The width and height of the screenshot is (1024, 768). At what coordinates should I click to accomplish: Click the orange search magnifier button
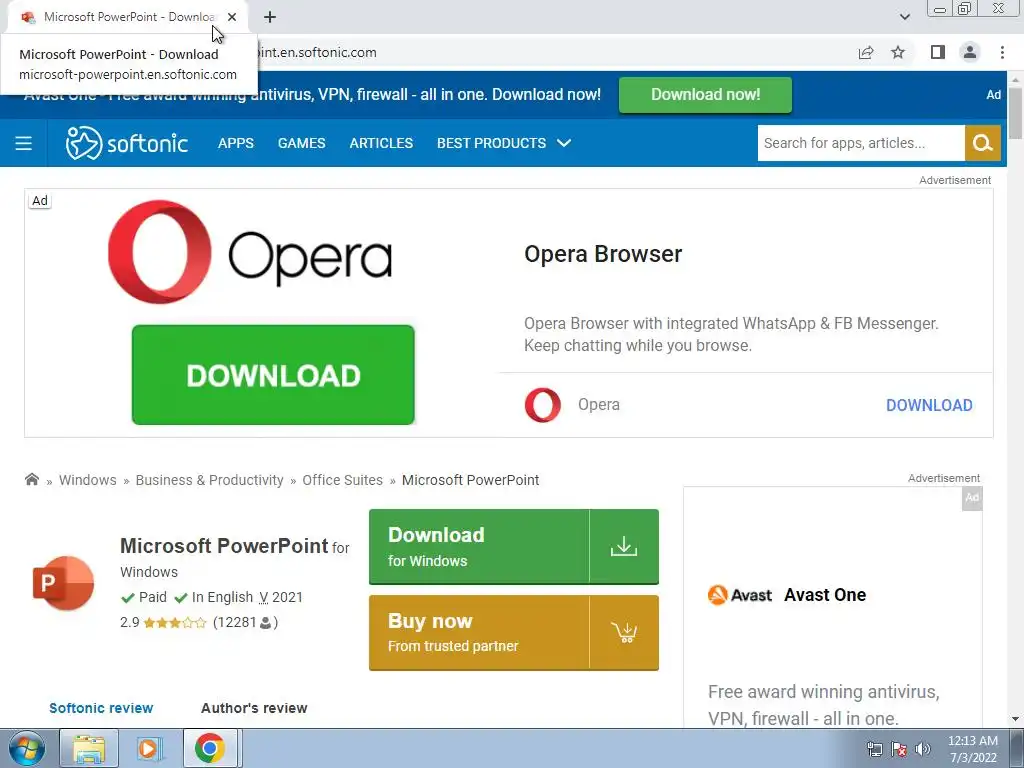click(x=982, y=143)
